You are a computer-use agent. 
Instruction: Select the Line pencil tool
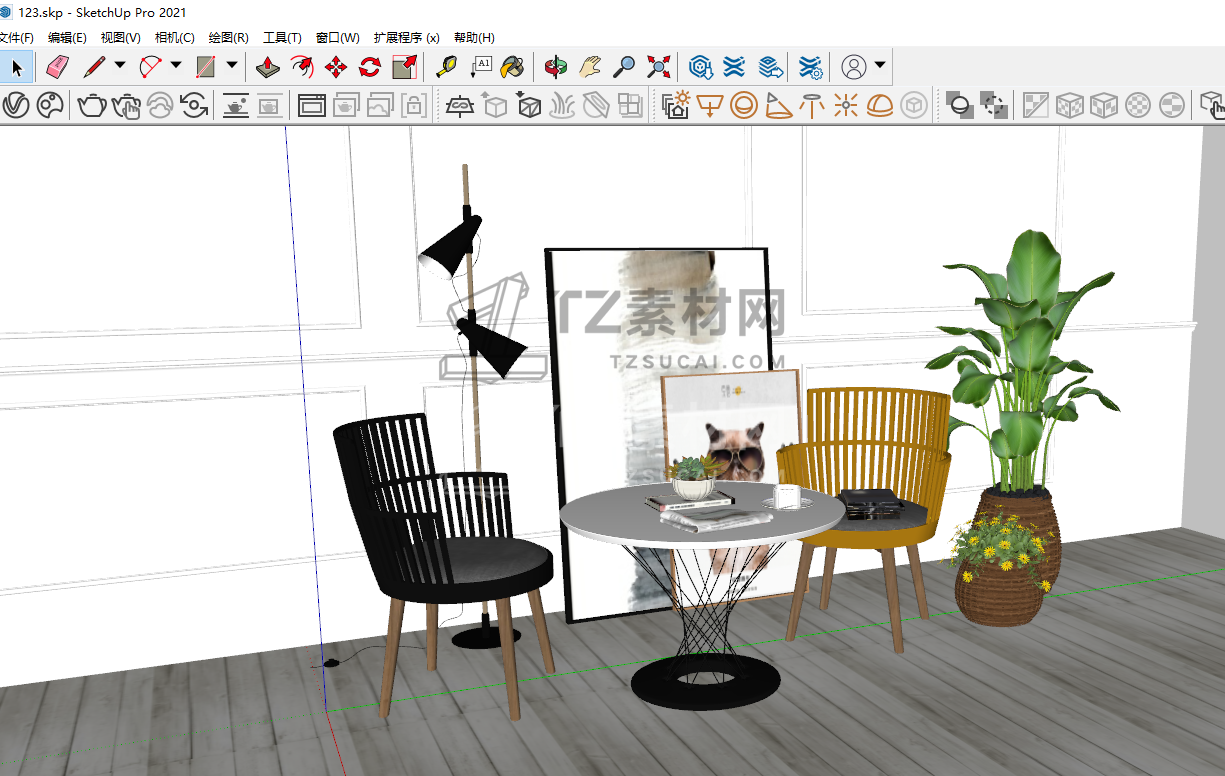tap(95, 67)
